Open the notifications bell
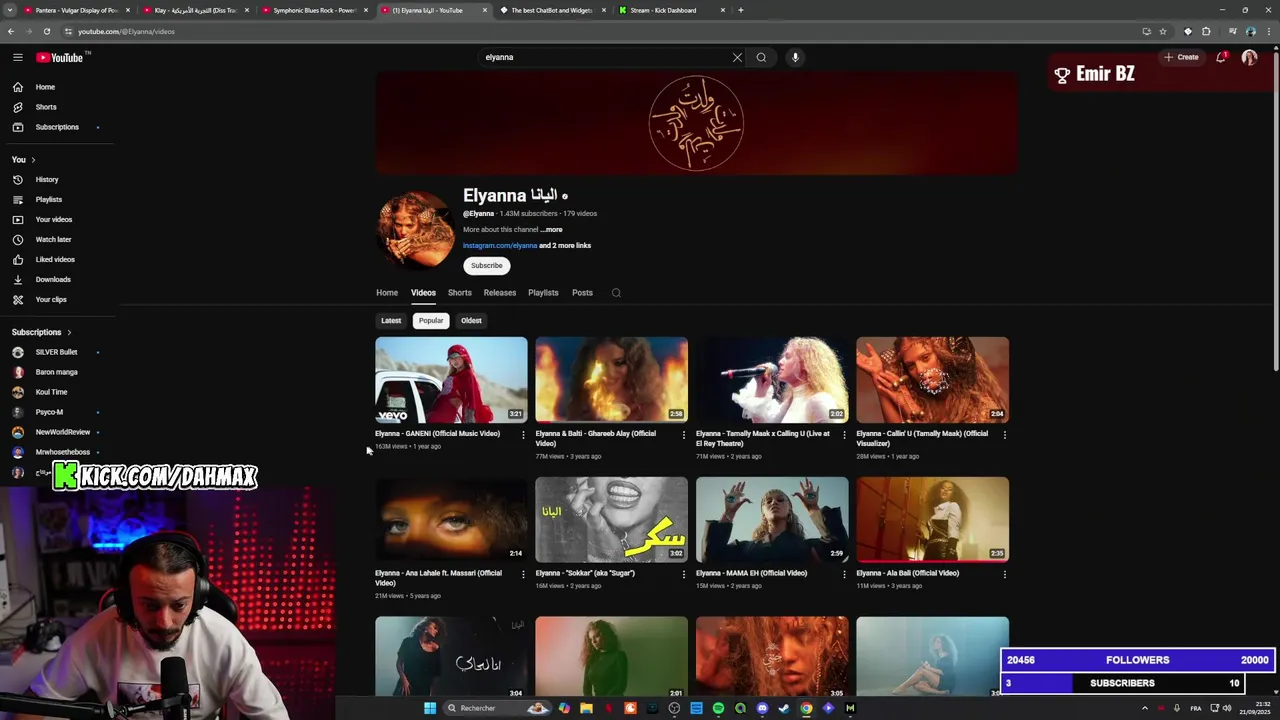This screenshot has height=720, width=1280. click(1221, 57)
